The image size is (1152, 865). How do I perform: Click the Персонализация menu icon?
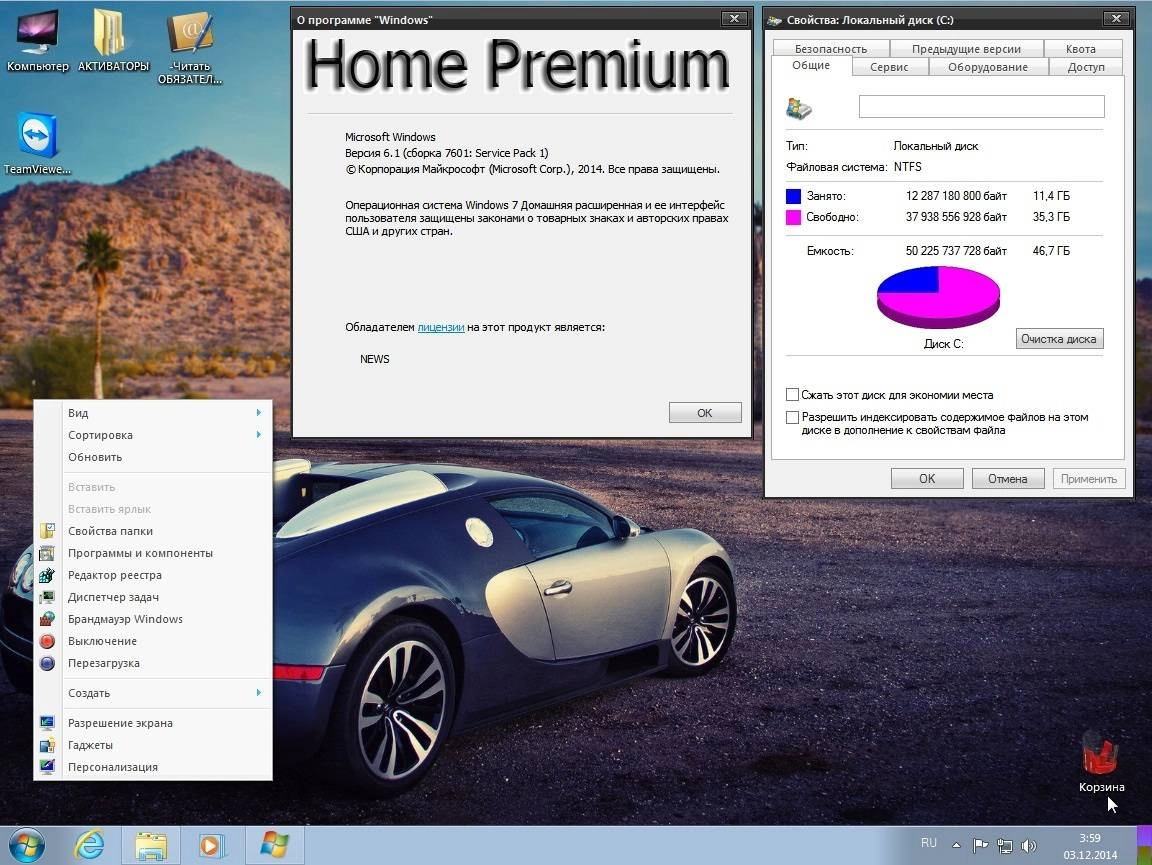click(x=47, y=767)
